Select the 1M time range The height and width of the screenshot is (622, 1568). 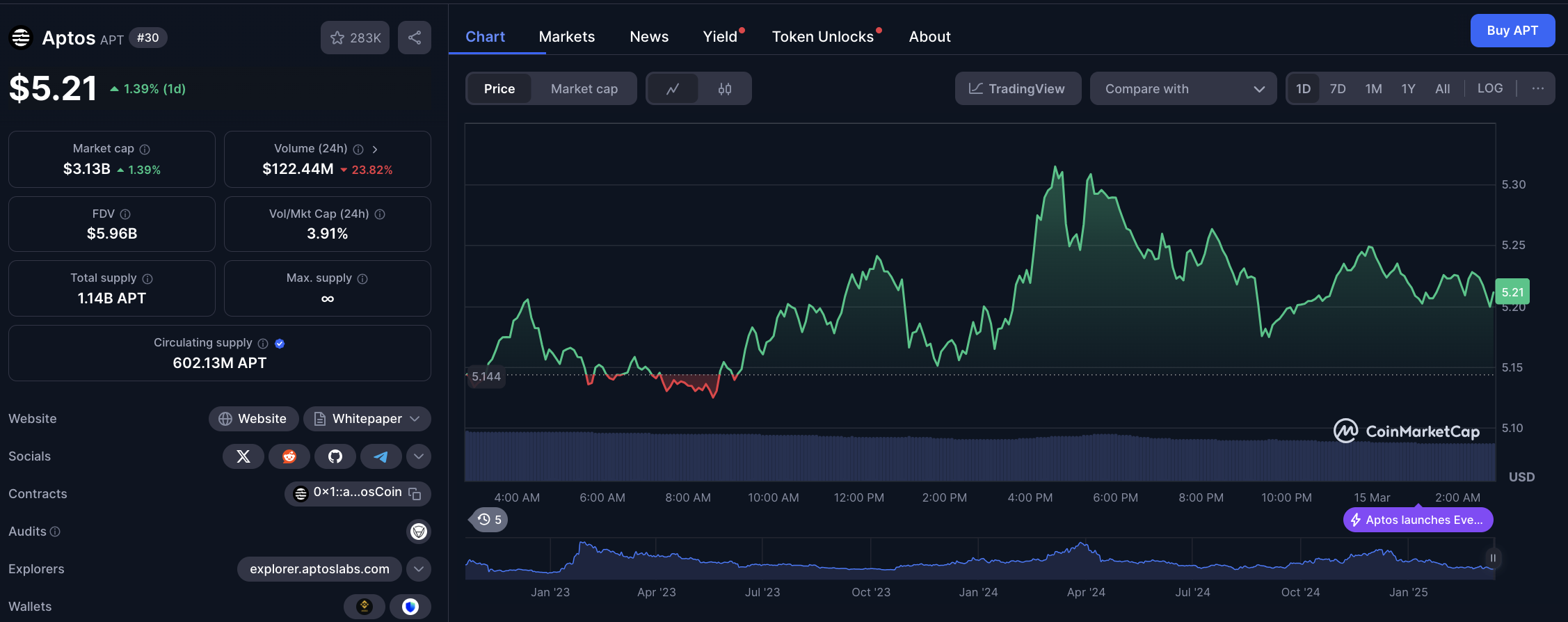[x=1374, y=89]
